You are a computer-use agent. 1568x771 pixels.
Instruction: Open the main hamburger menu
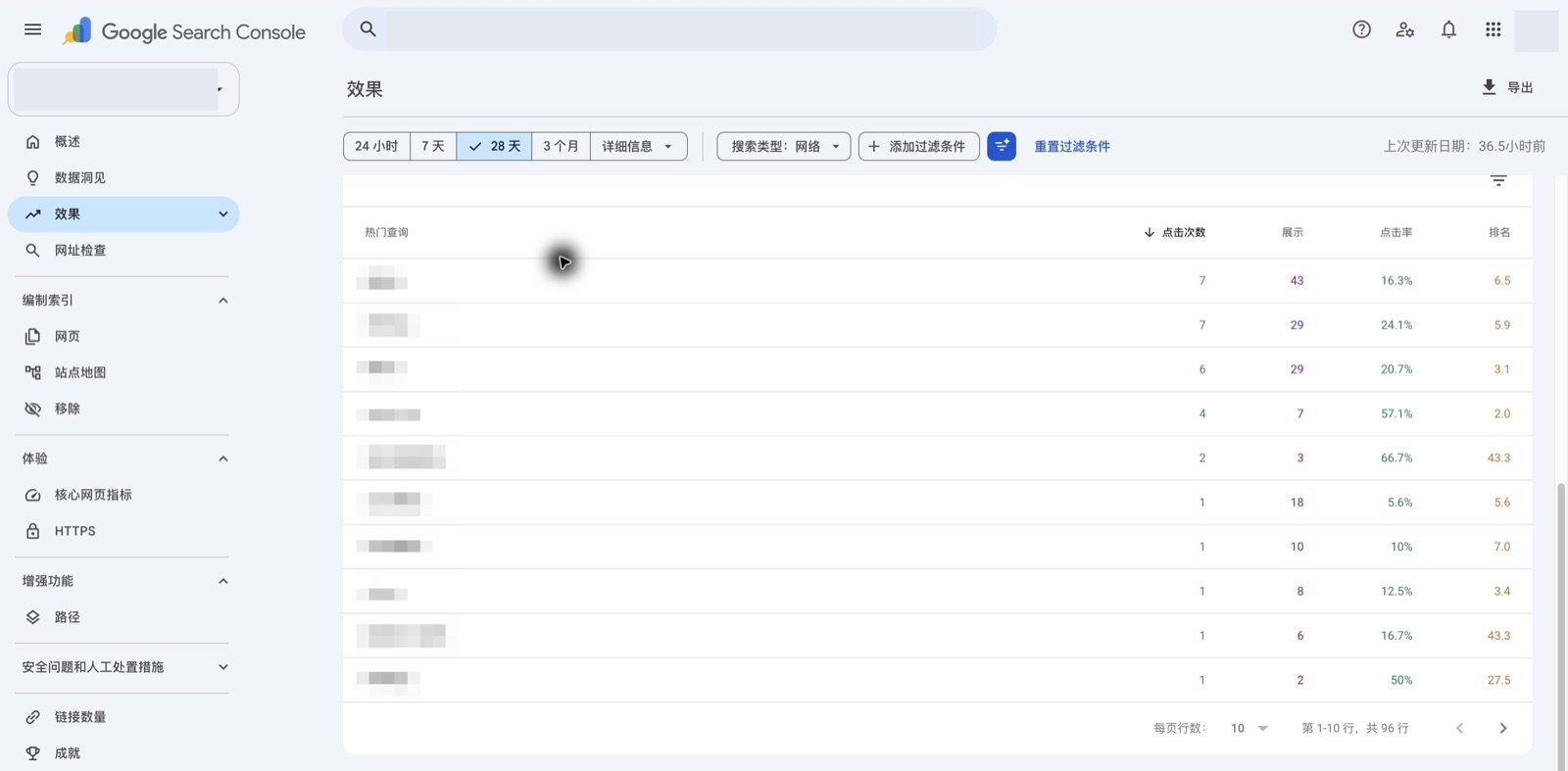pos(32,29)
